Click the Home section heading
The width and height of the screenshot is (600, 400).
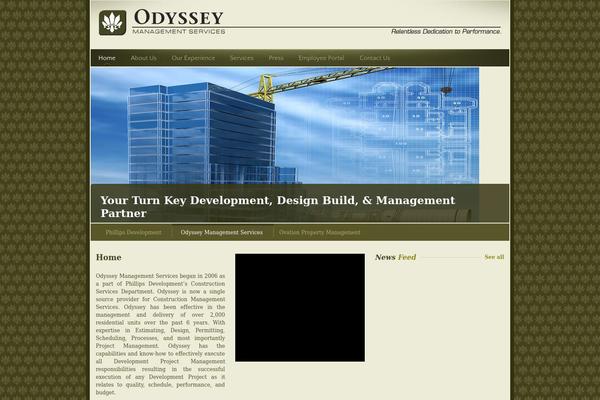coord(109,257)
